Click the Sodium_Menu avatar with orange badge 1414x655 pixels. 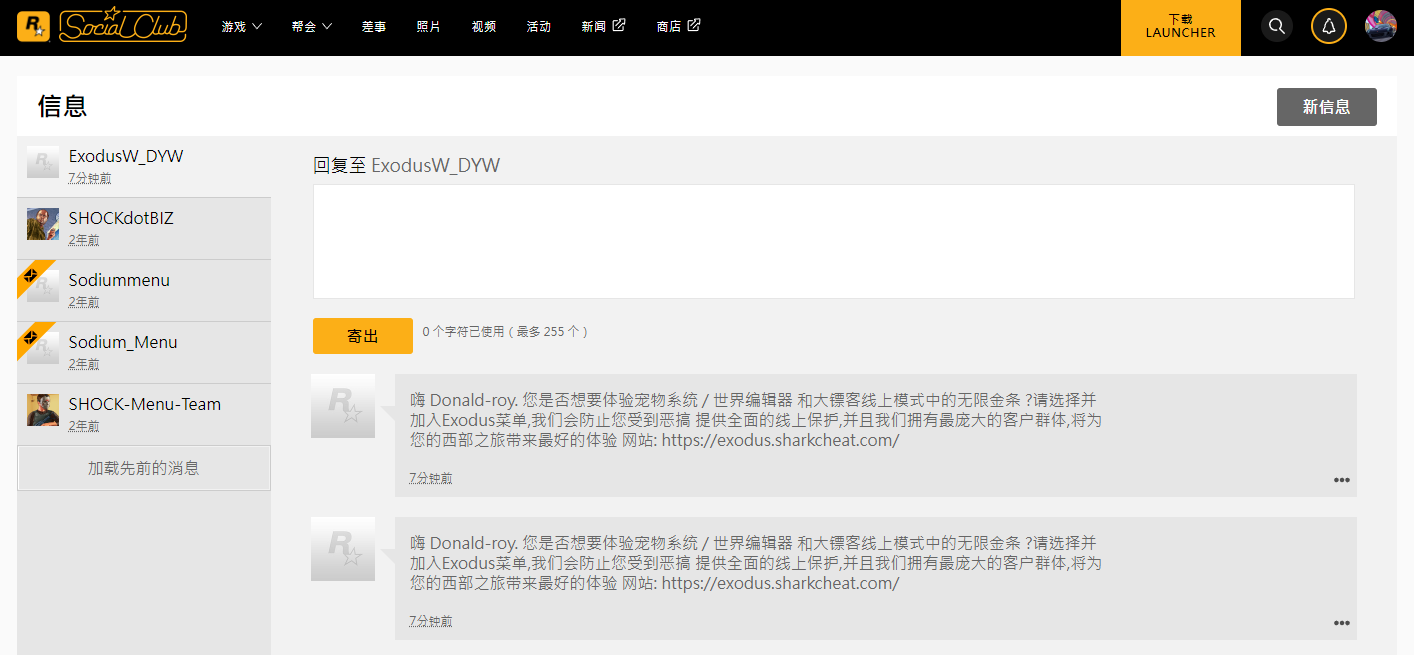point(43,348)
